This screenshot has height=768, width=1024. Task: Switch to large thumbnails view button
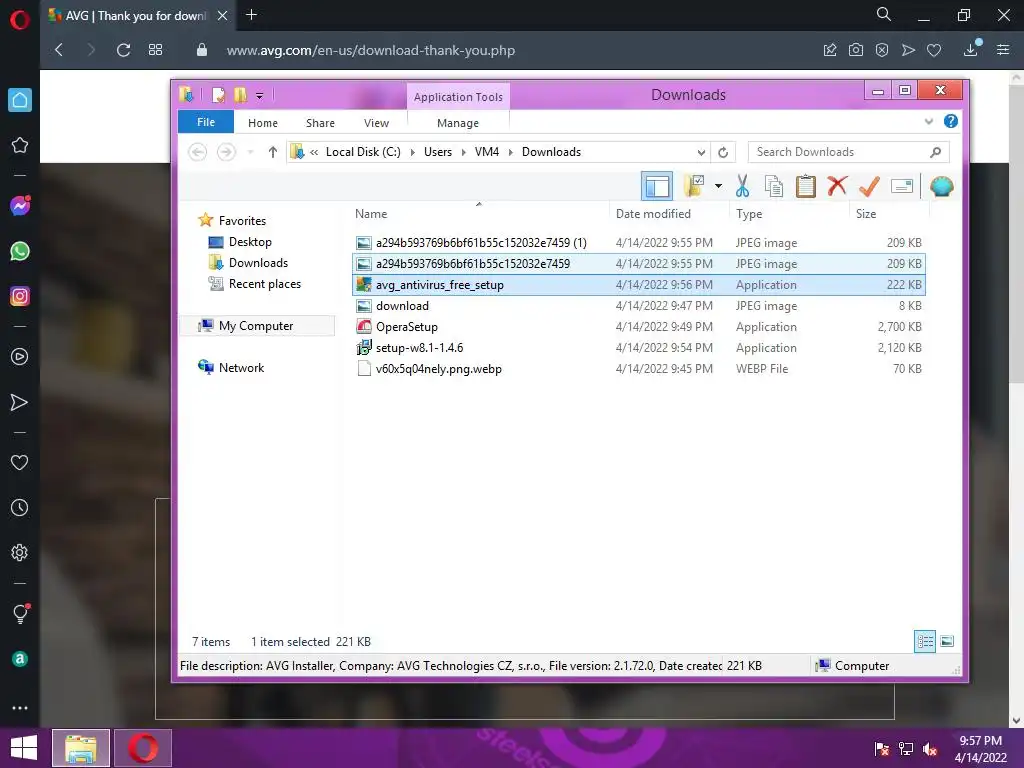pyautogui.click(x=947, y=641)
